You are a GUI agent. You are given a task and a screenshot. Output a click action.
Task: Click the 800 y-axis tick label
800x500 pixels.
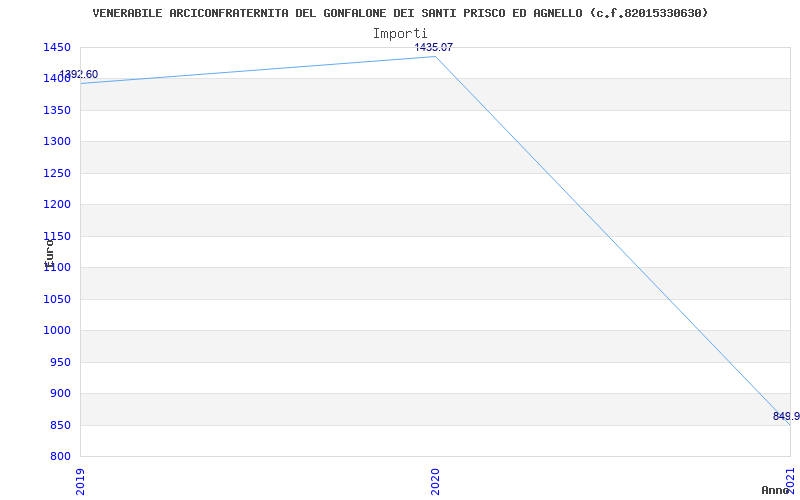[60, 457]
